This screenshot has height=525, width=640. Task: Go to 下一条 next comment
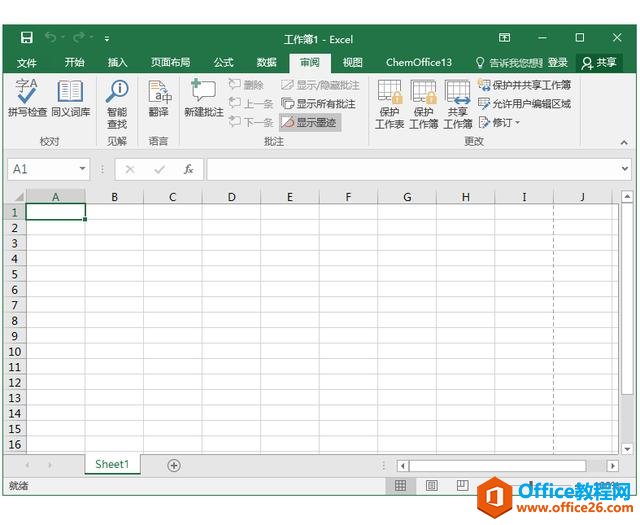click(x=251, y=122)
